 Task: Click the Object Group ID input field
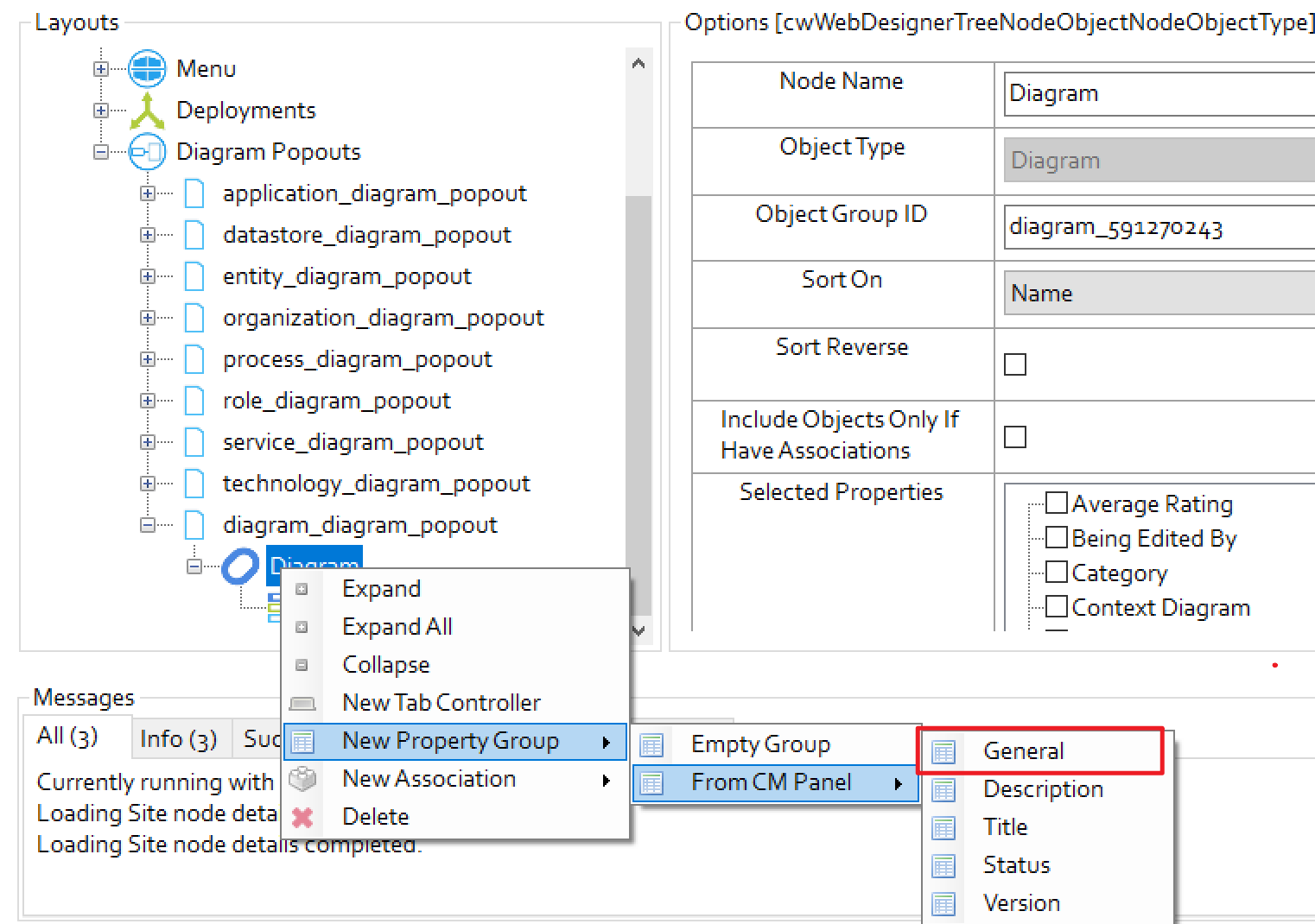tap(1159, 227)
